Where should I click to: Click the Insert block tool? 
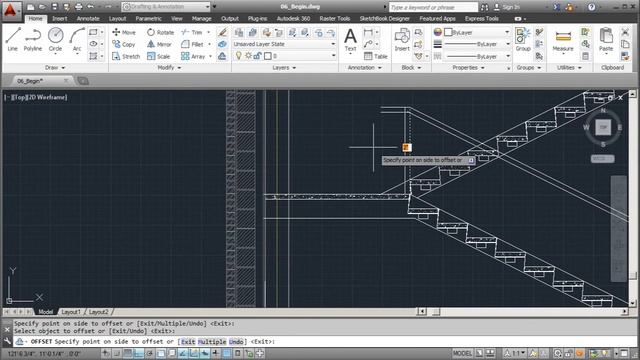point(402,40)
